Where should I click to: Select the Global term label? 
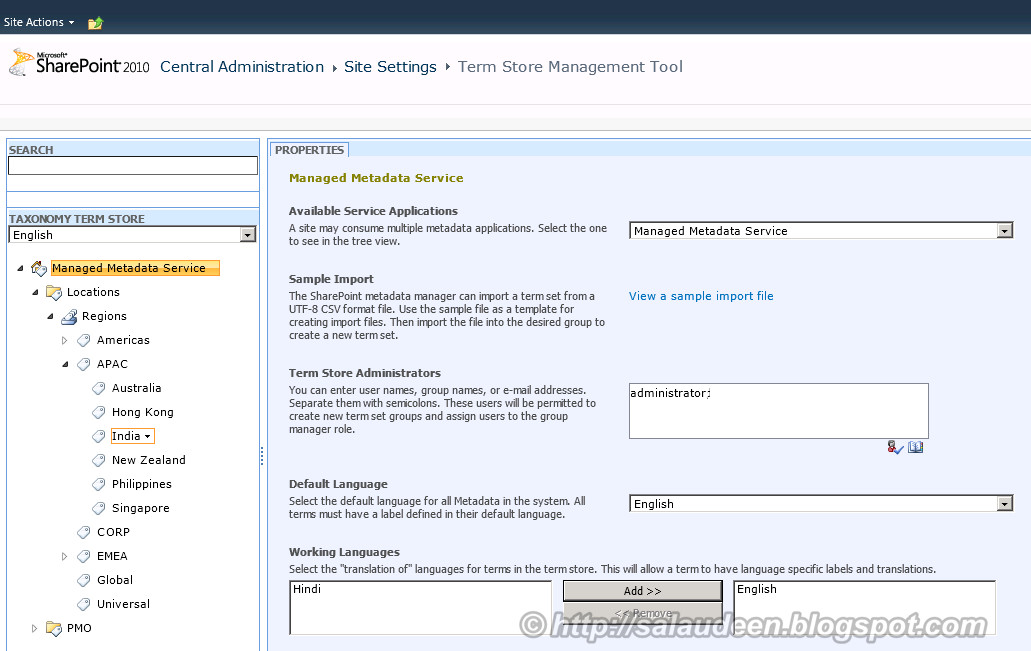(115, 580)
